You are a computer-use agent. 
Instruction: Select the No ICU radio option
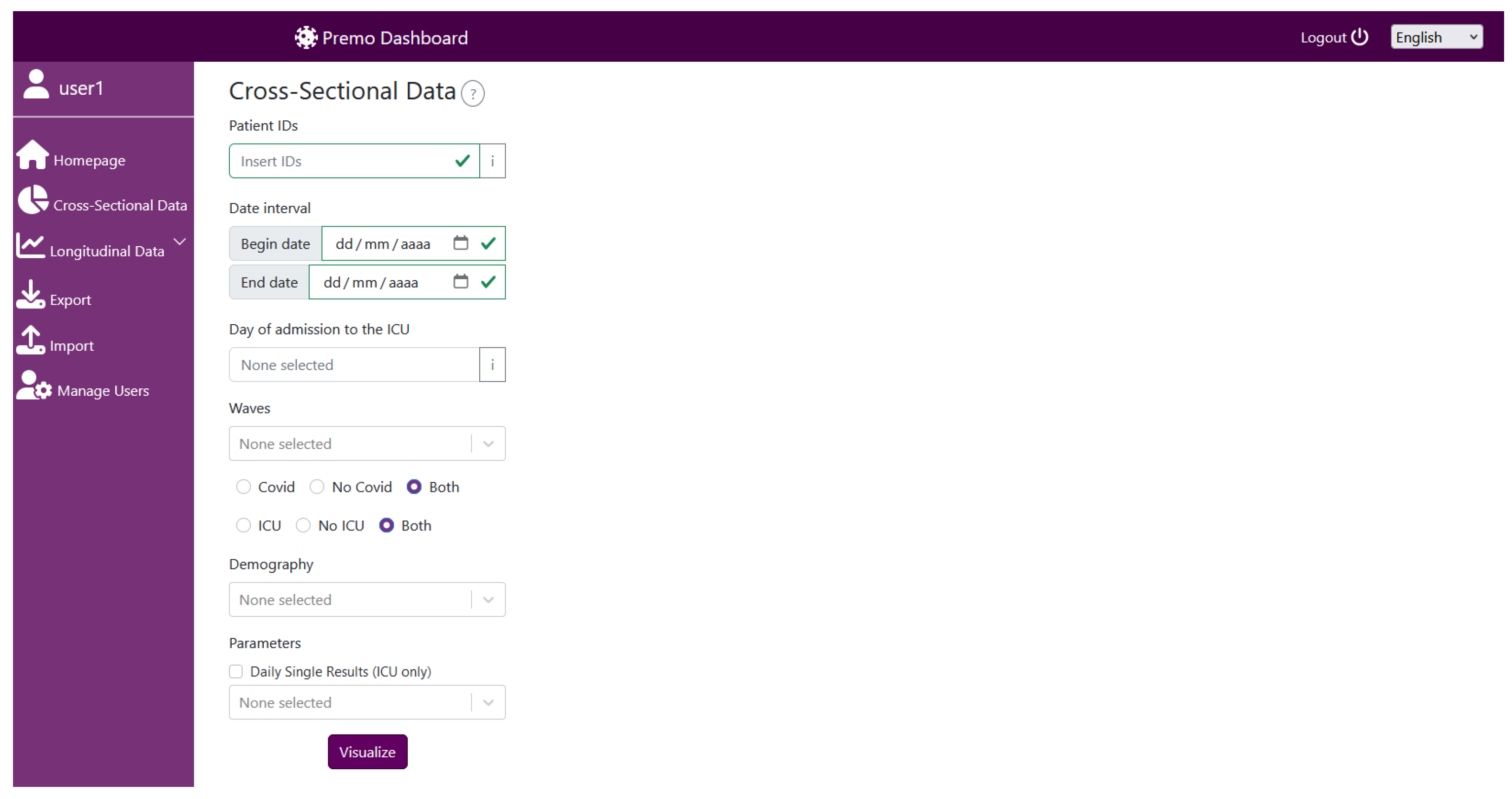pyautogui.click(x=303, y=525)
